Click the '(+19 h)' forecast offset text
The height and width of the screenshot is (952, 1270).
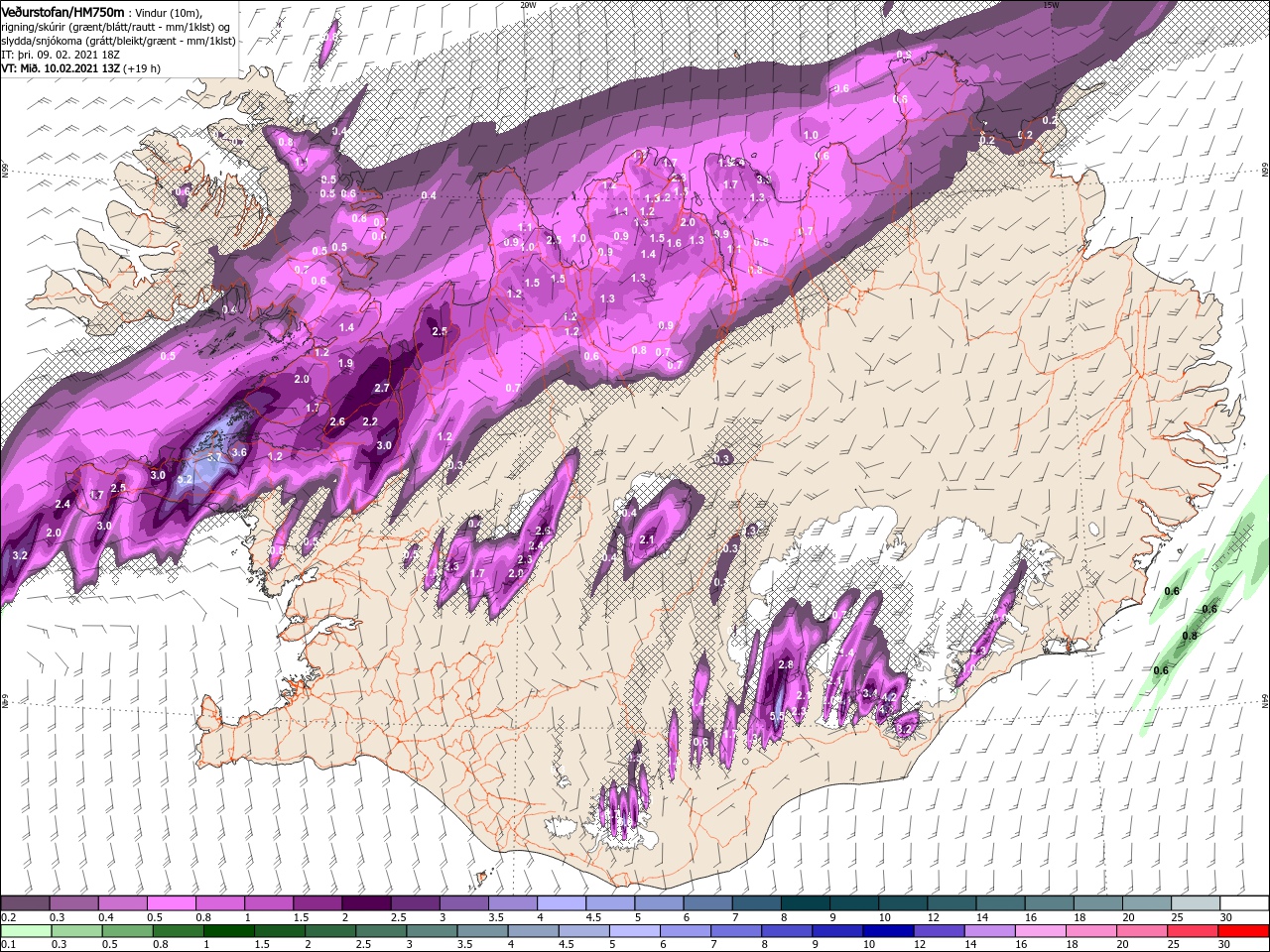click(x=142, y=67)
